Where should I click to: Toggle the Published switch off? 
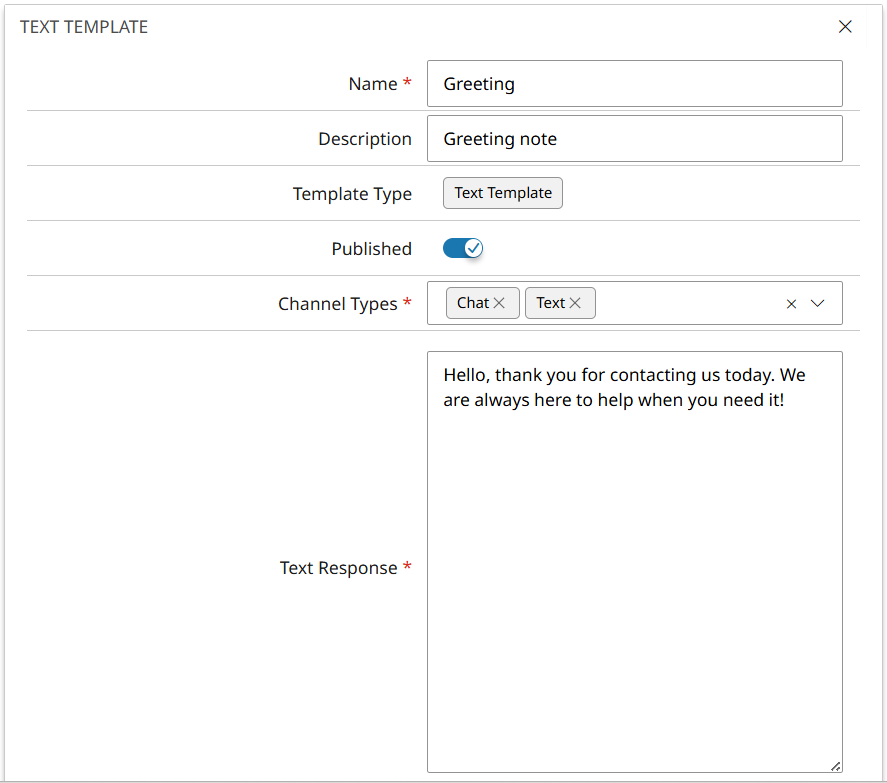coord(463,248)
